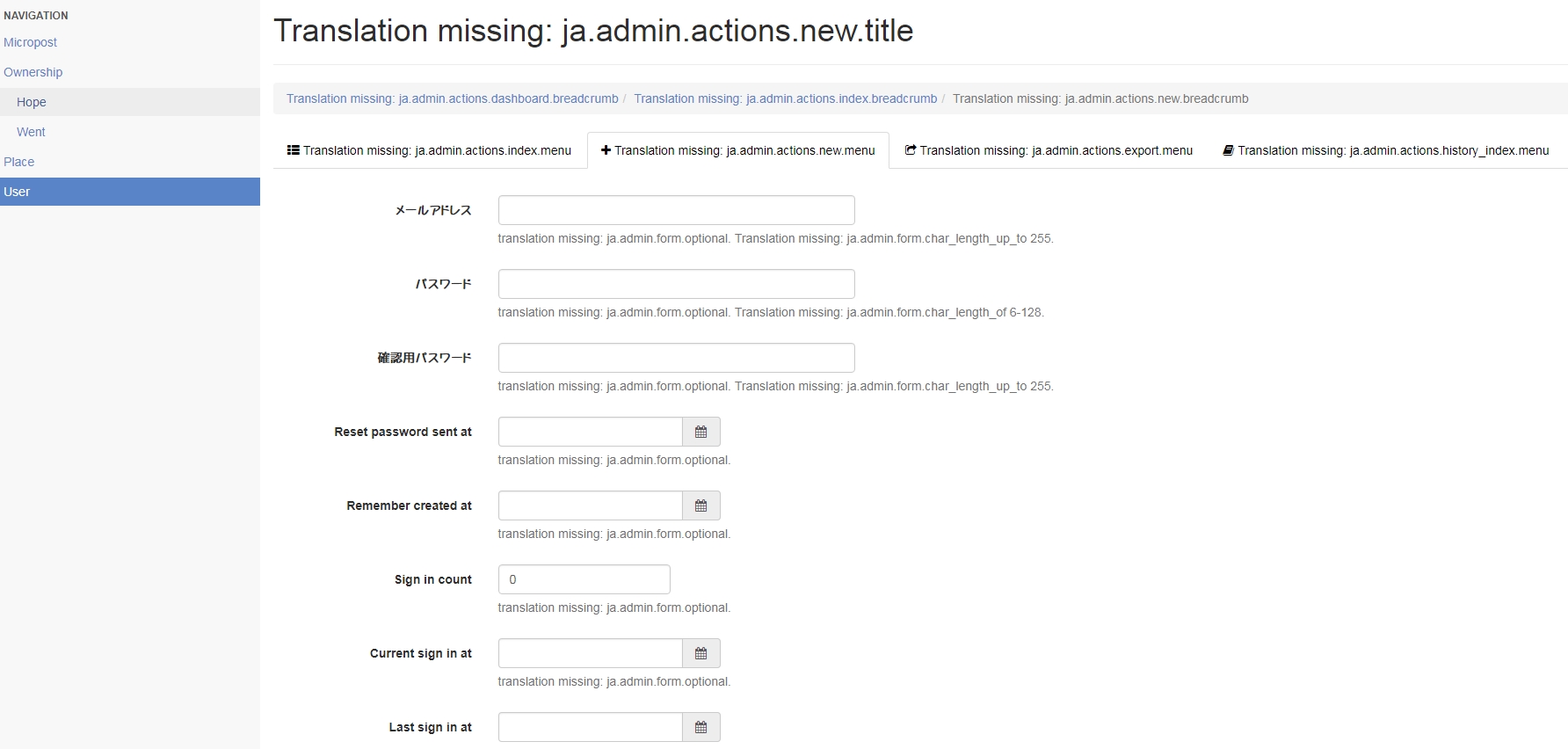
Task: Focus the パスワード password input field
Action: coord(676,284)
